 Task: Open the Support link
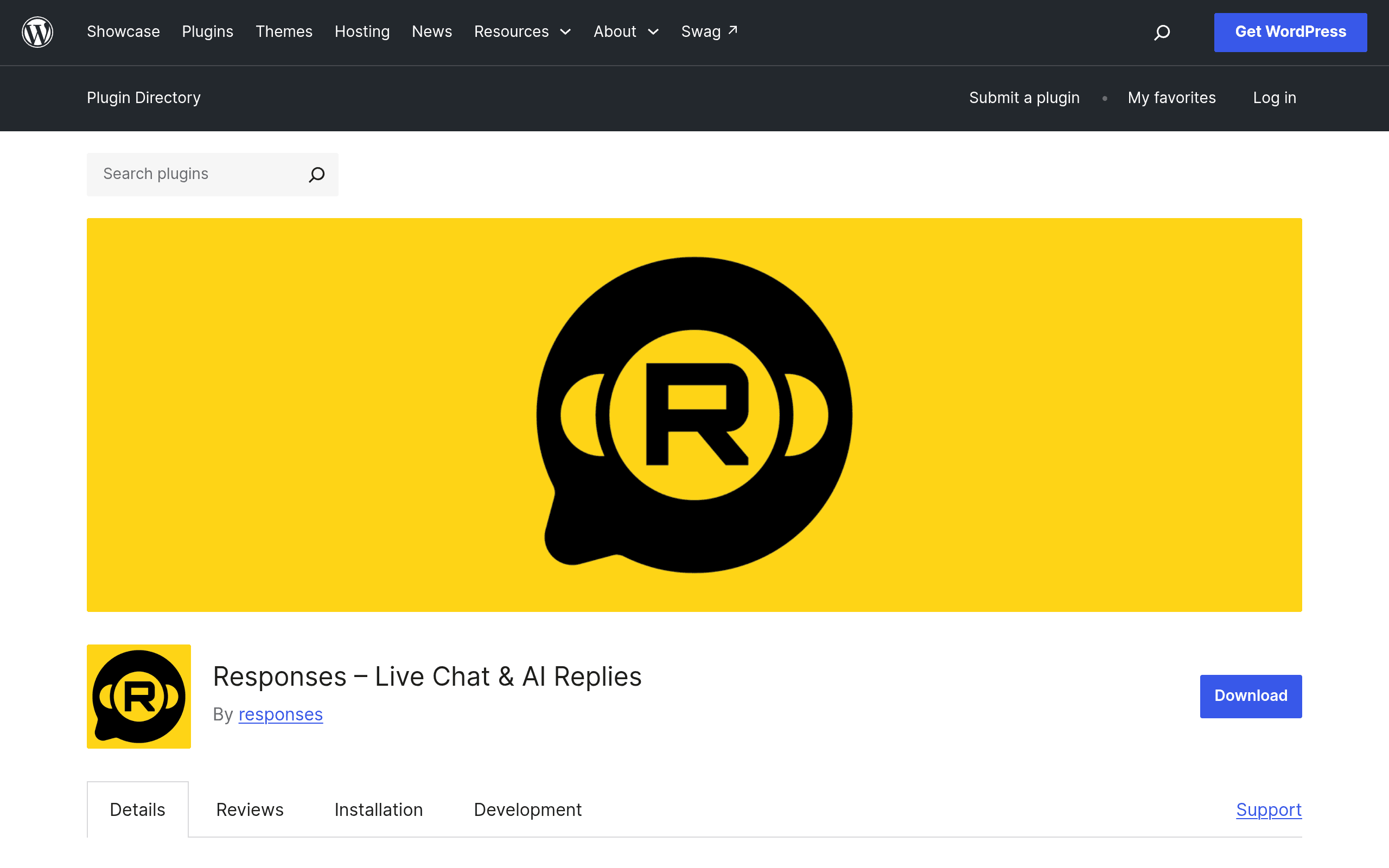(x=1269, y=809)
